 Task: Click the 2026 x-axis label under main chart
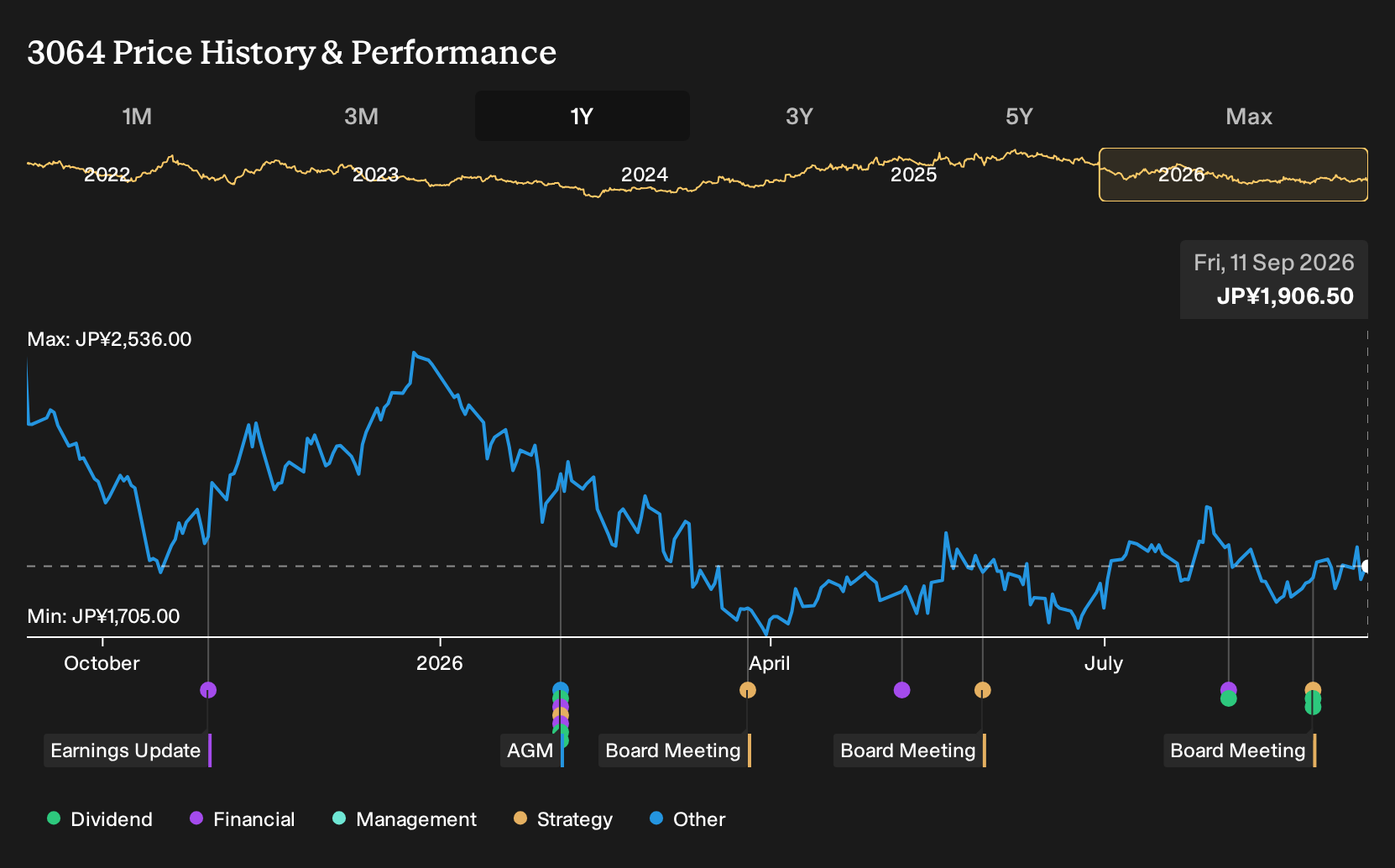tap(440, 663)
